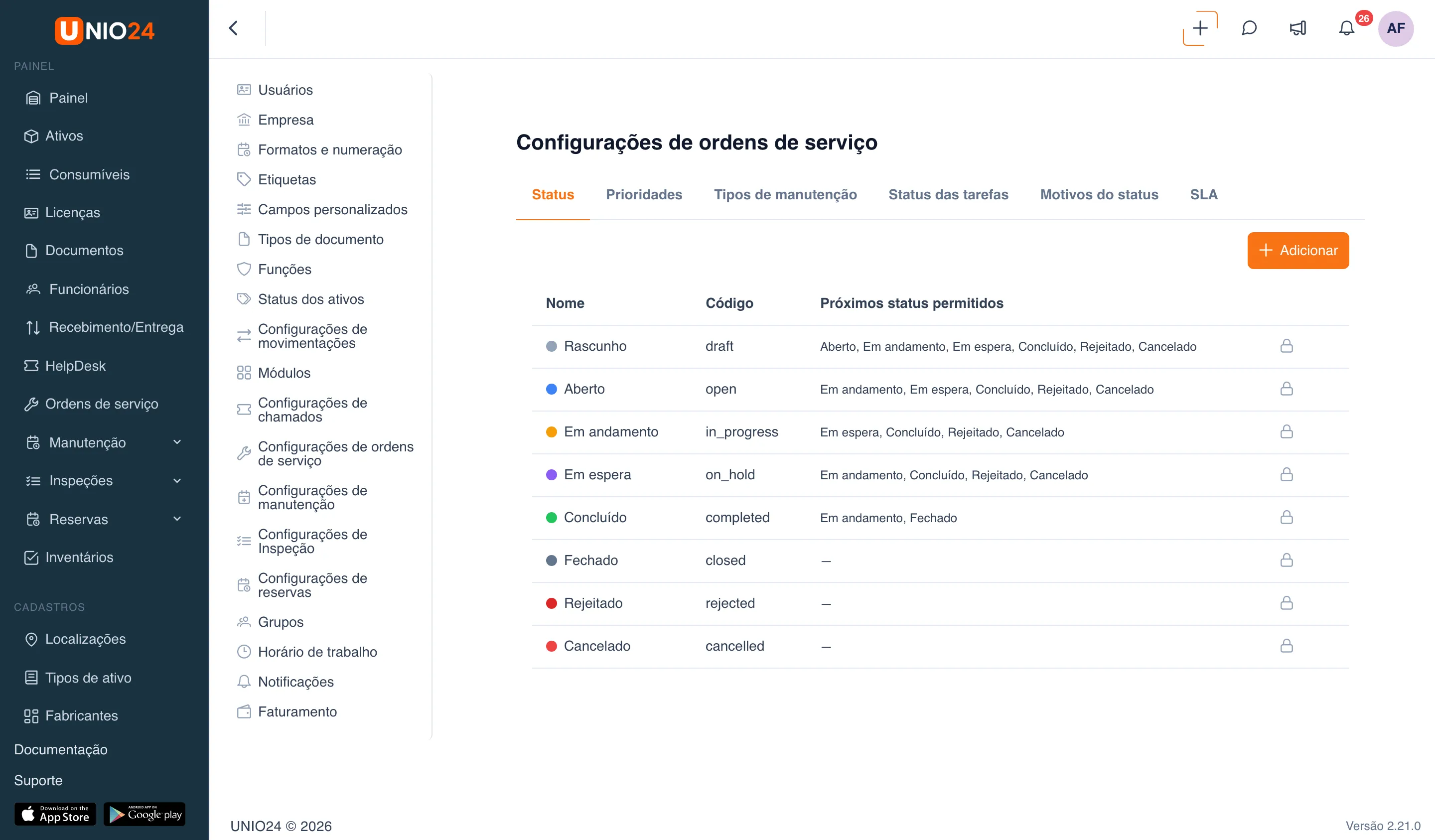Go to Ordens de serviço in sidebar
Screen dimensions: 1435x840
point(101,404)
